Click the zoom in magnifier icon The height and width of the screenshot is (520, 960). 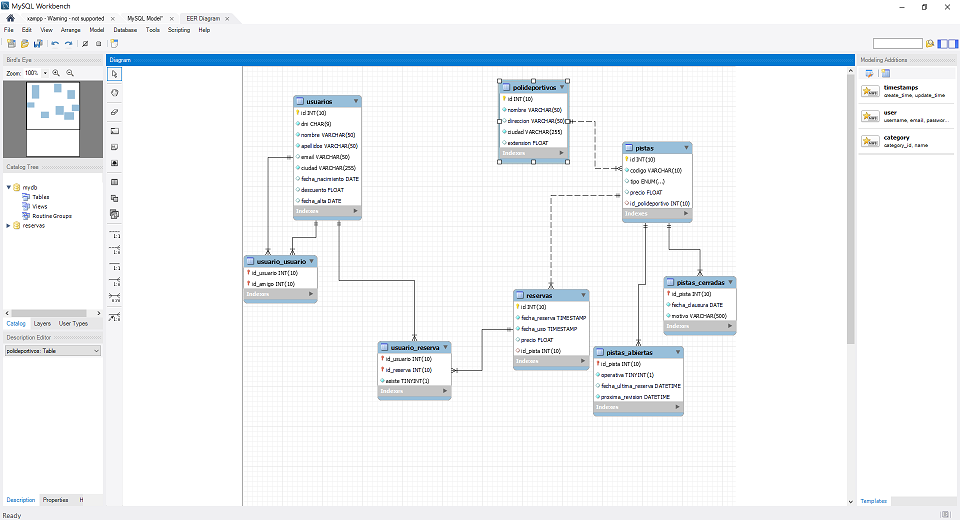(56, 74)
